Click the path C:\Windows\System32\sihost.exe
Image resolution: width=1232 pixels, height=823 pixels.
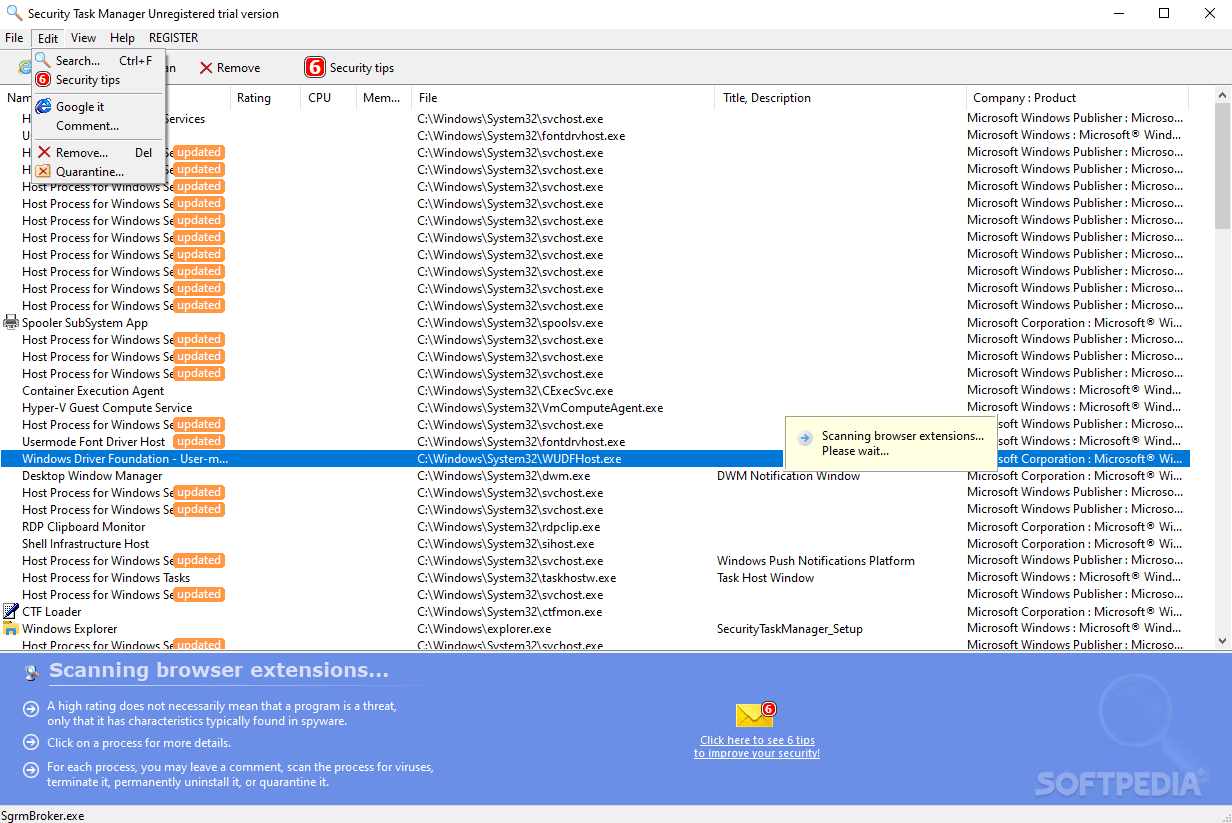coord(506,544)
